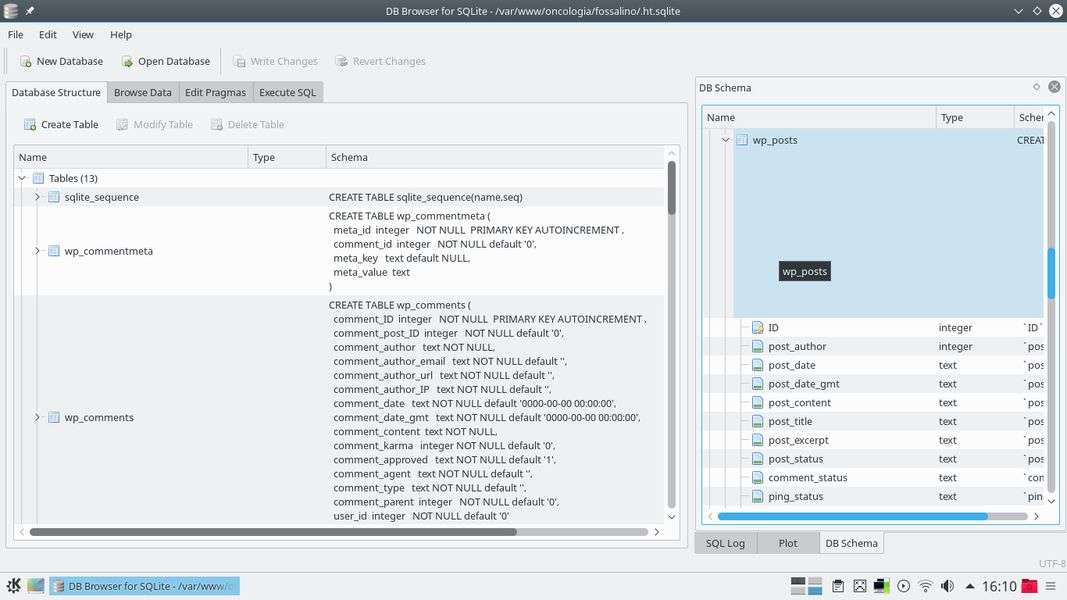Click the wp_comments table icon
The height and width of the screenshot is (600, 1067).
point(54,417)
